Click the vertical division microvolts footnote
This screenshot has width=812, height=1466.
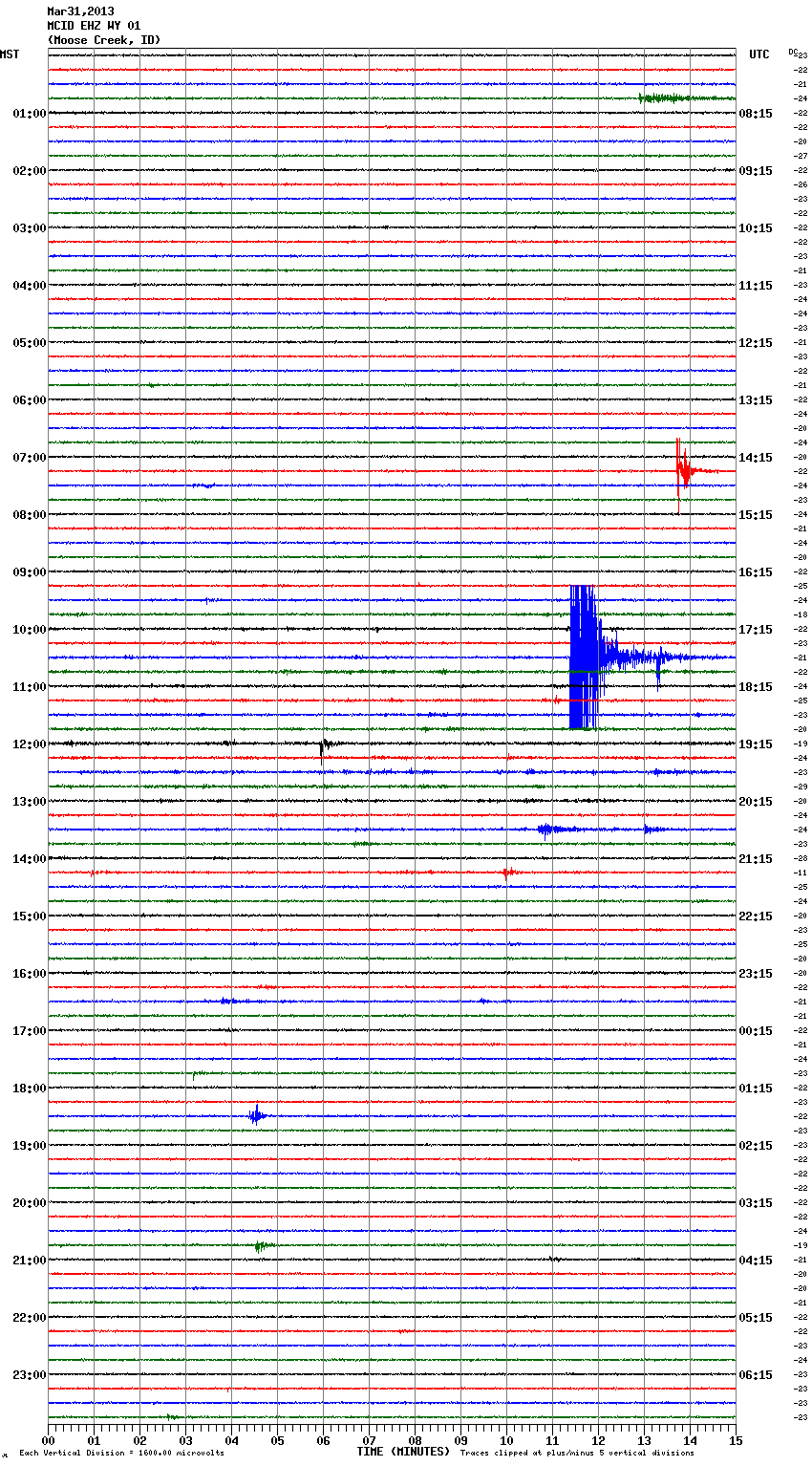121,1453
